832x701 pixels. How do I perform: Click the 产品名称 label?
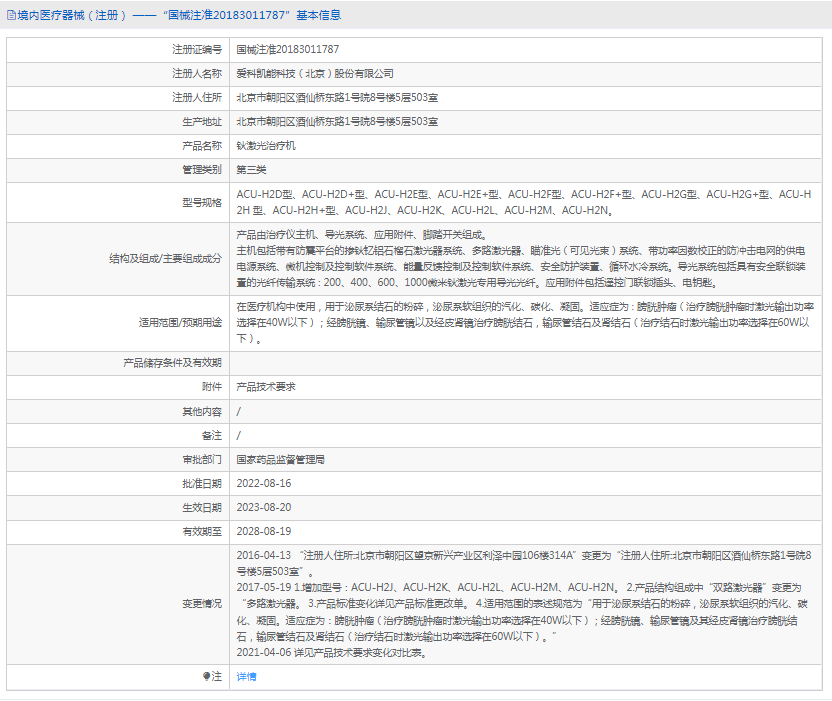(202, 145)
